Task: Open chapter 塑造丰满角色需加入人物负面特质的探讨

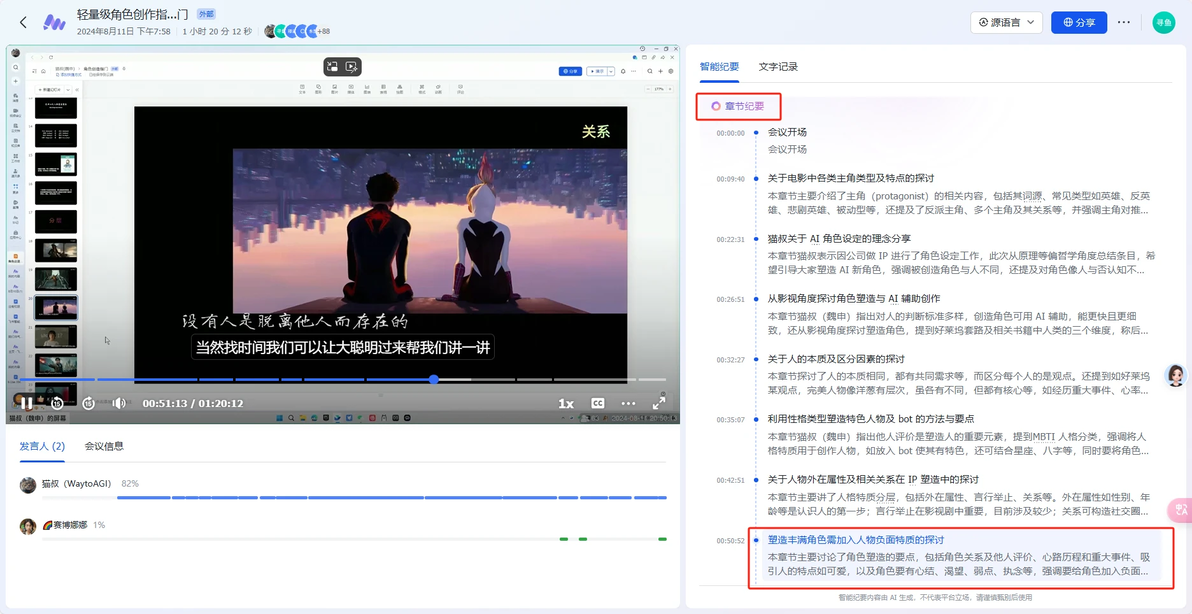Action: (855, 540)
